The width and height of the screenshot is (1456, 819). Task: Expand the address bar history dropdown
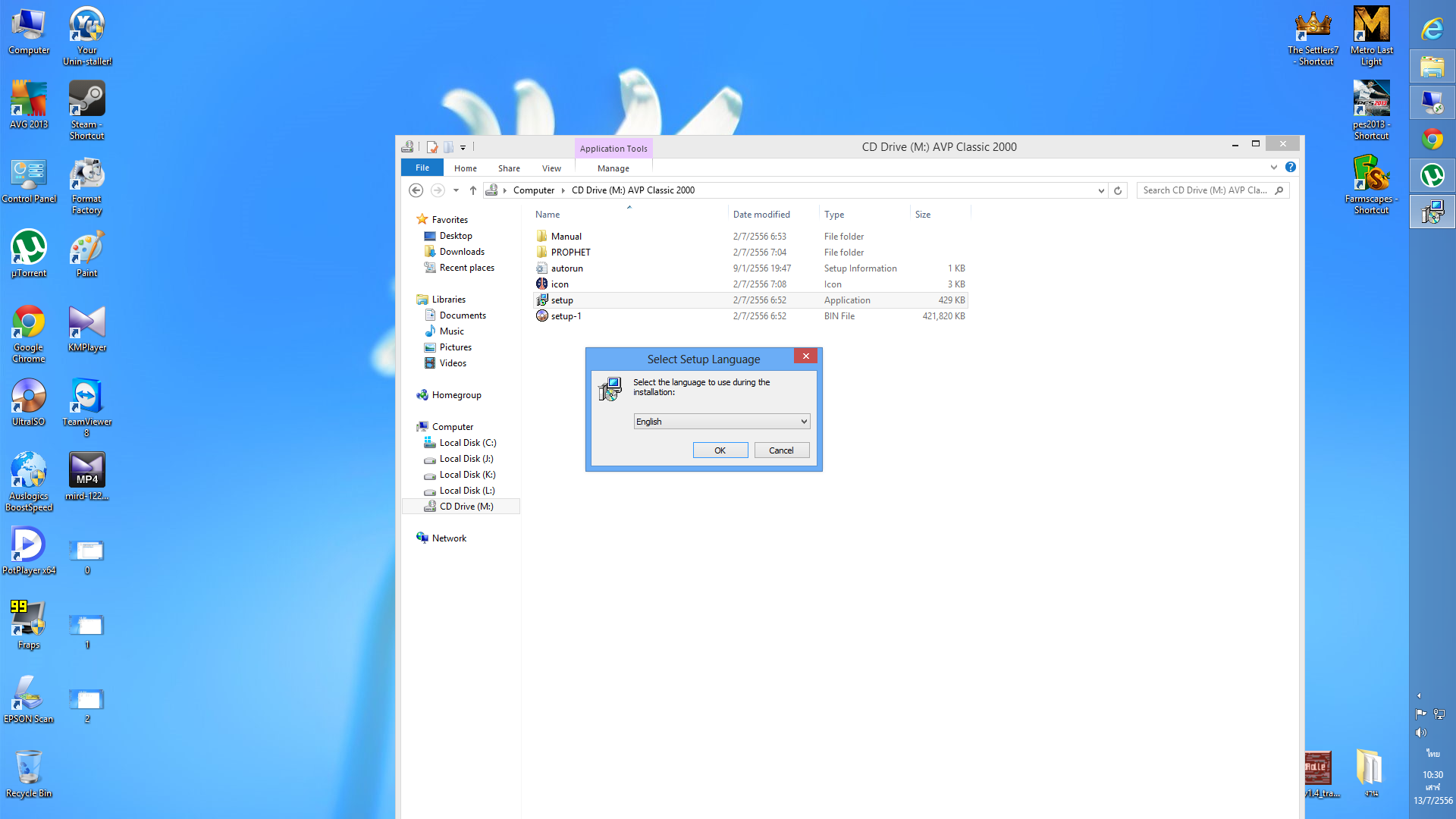click(x=1101, y=190)
